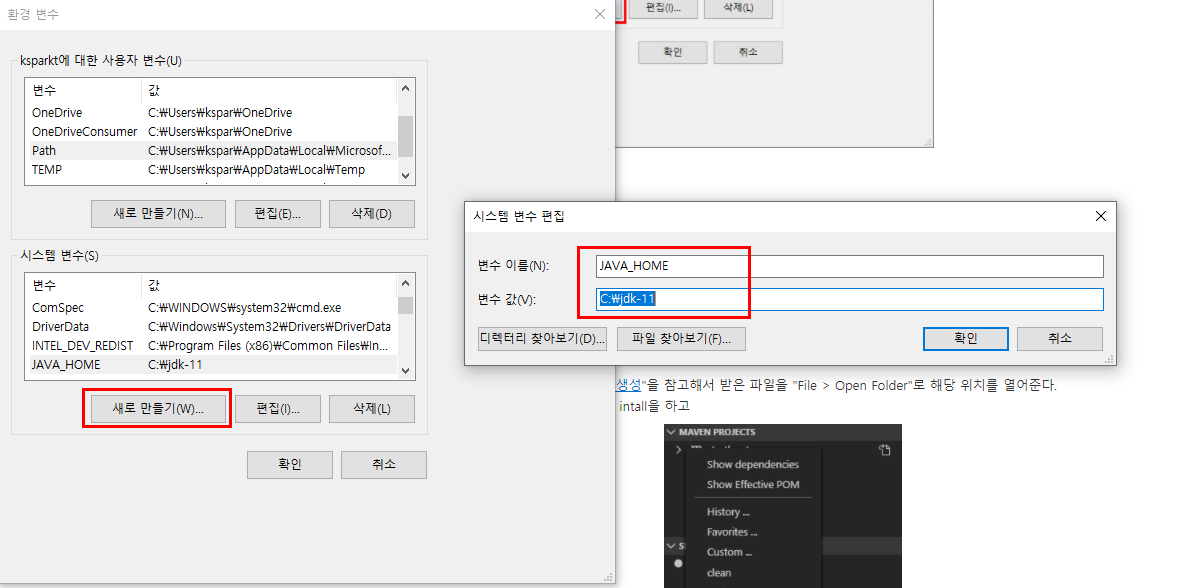The width and height of the screenshot is (1181, 588).
Task: Expand the Maven project tree node arrow
Action: click(679, 450)
